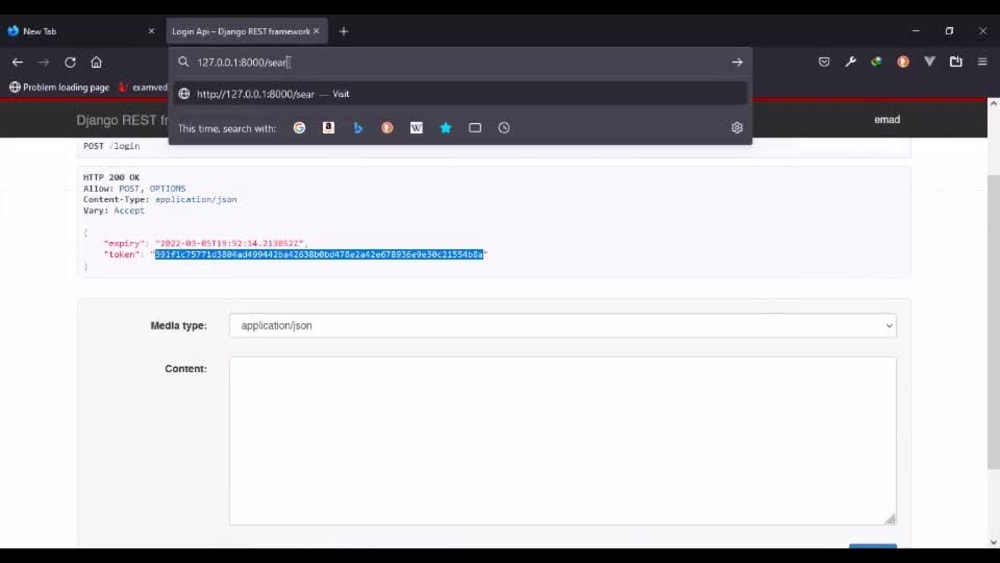Click the POST /login request line
Image resolution: width=1000 pixels, height=563 pixels.
pyautogui.click(x=111, y=146)
